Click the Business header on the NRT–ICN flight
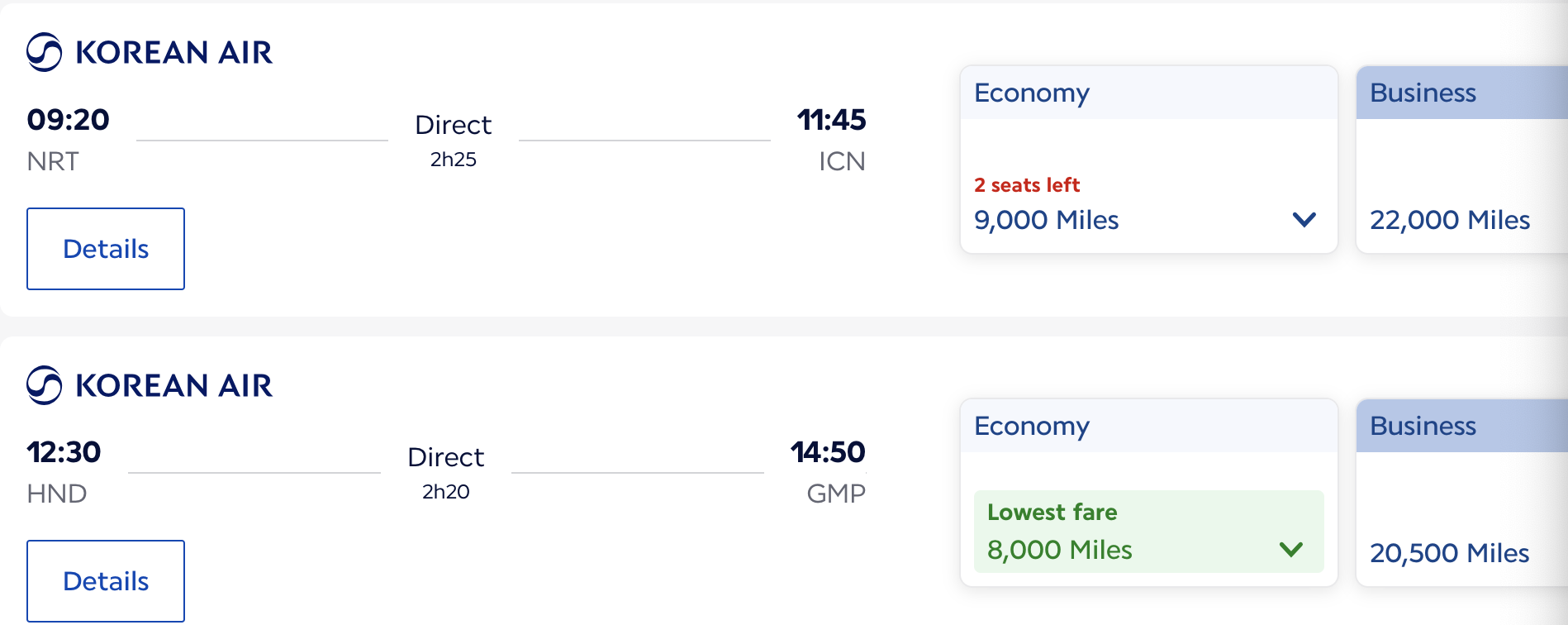 [1423, 93]
